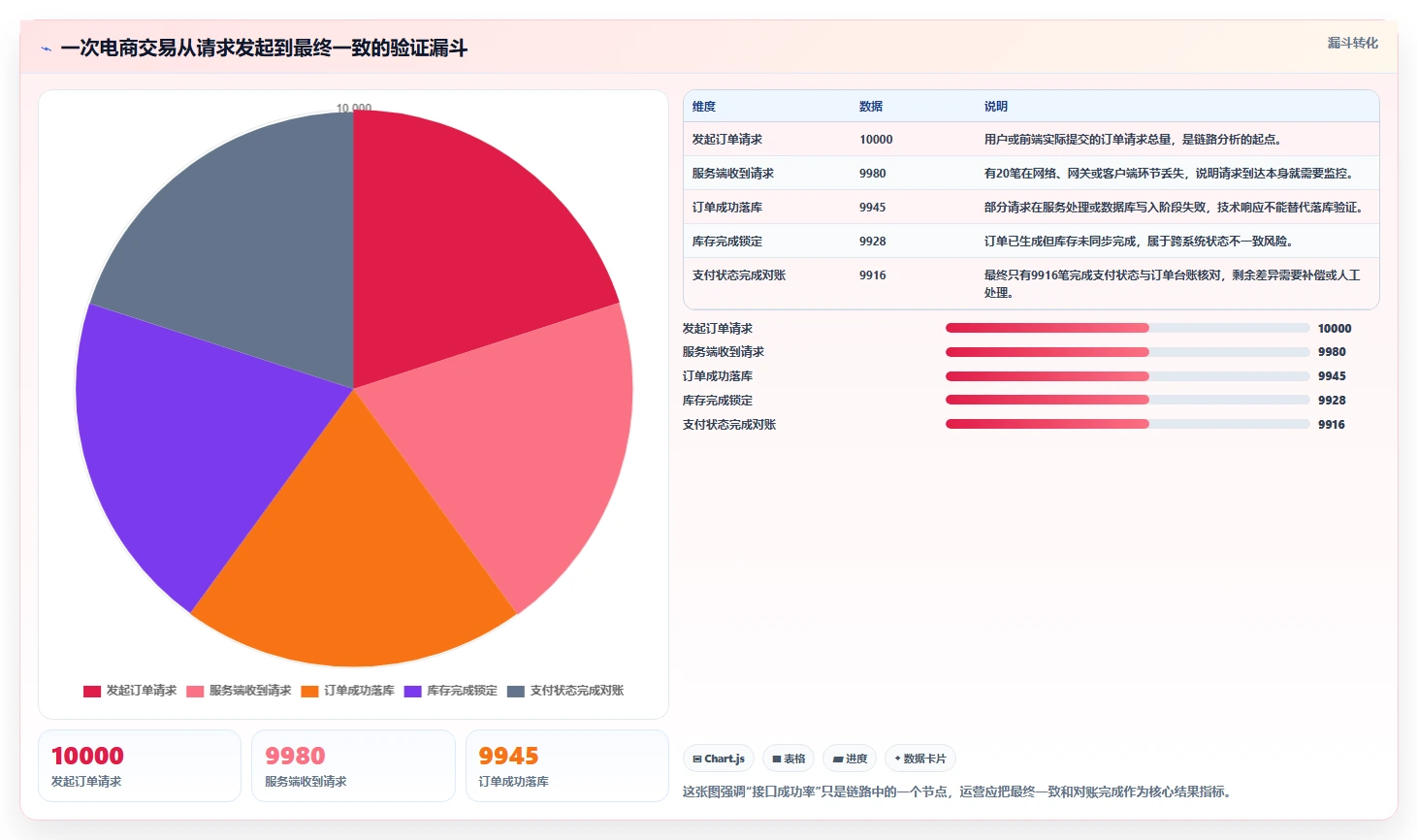1418x840 pixels.
Task: Click the 9980 value in the table
Action: (873, 174)
